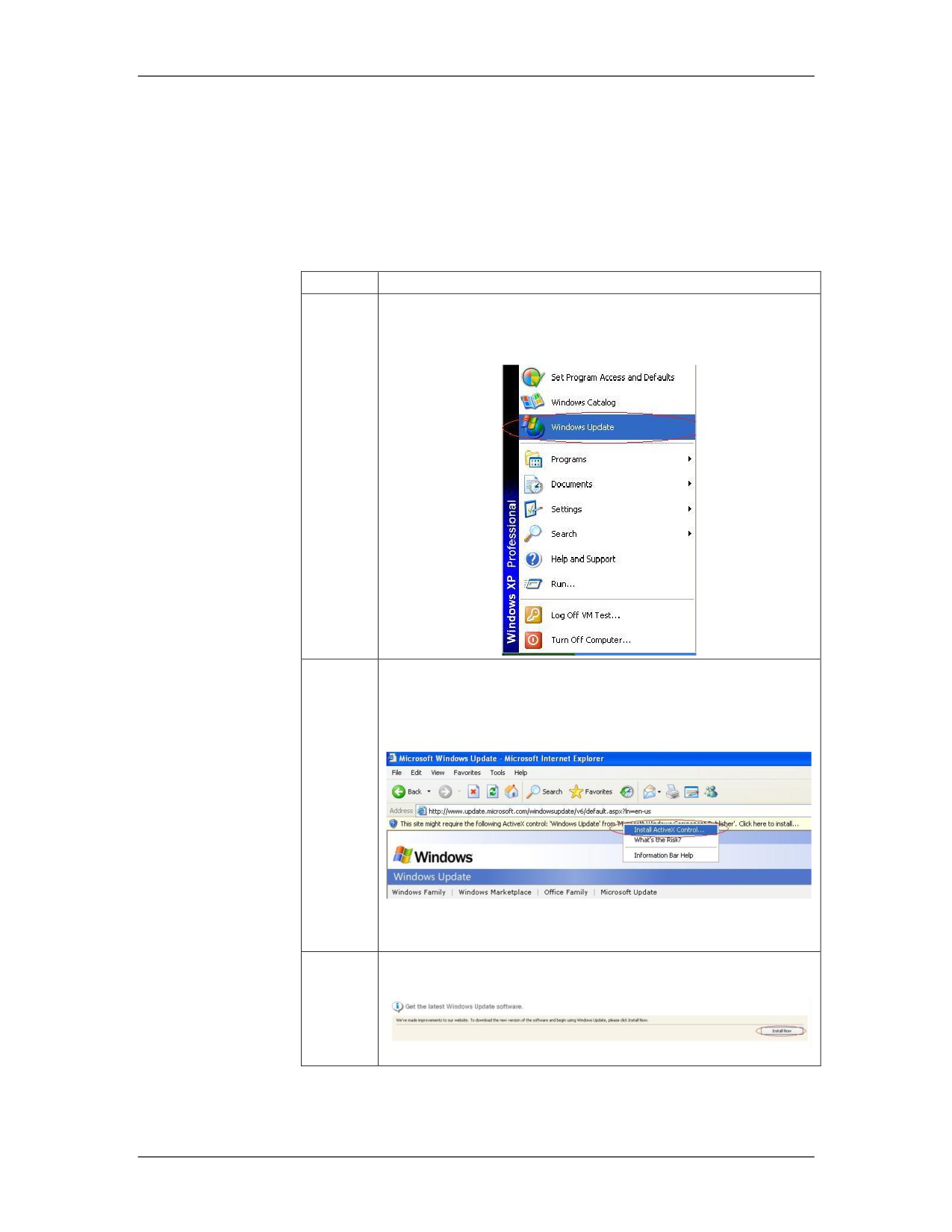952x1232 pixels.
Task: Open the Windows Marketplace link
Action: coord(495,892)
